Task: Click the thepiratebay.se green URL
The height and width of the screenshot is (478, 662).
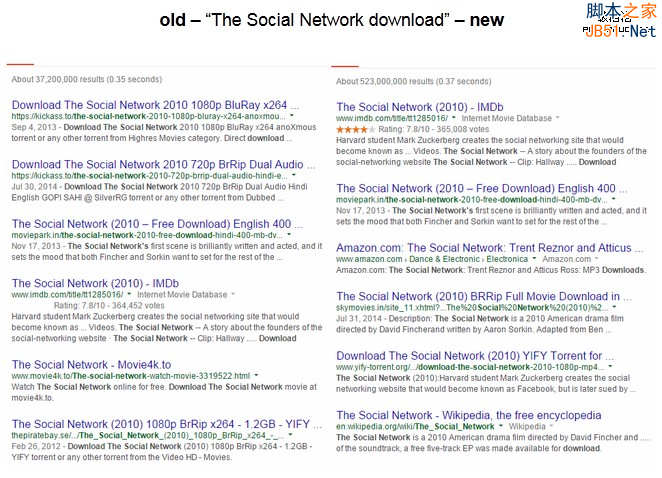Action: (148, 435)
